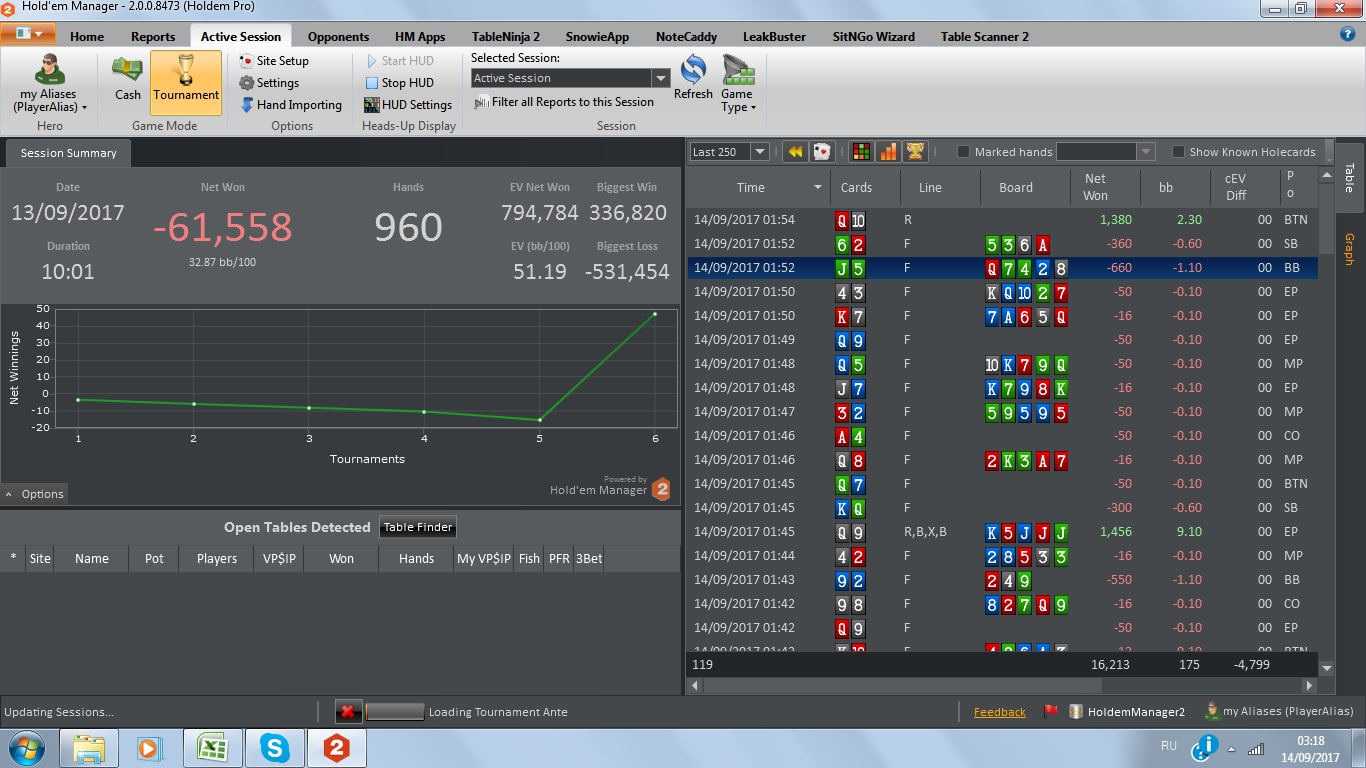Image resolution: width=1366 pixels, height=768 pixels.
Task: Sort open tables by Players column
Action: click(x=217, y=559)
